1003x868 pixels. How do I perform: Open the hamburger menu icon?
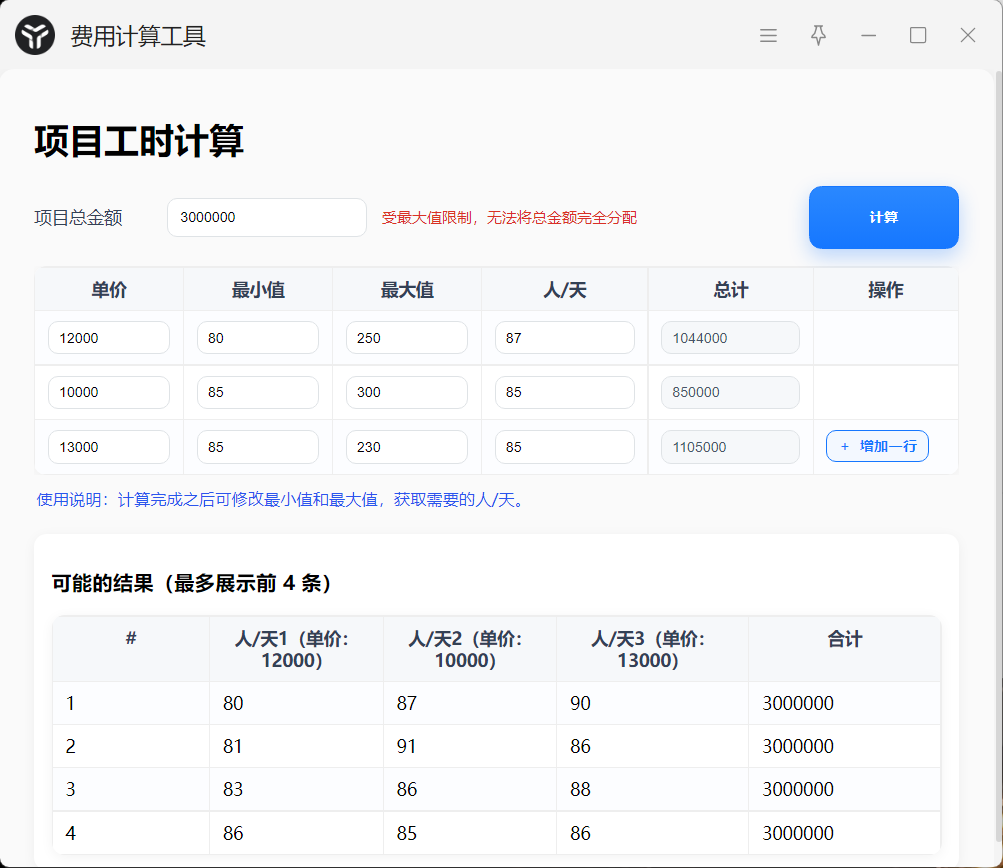pyautogui.click(x=768, y=35)
